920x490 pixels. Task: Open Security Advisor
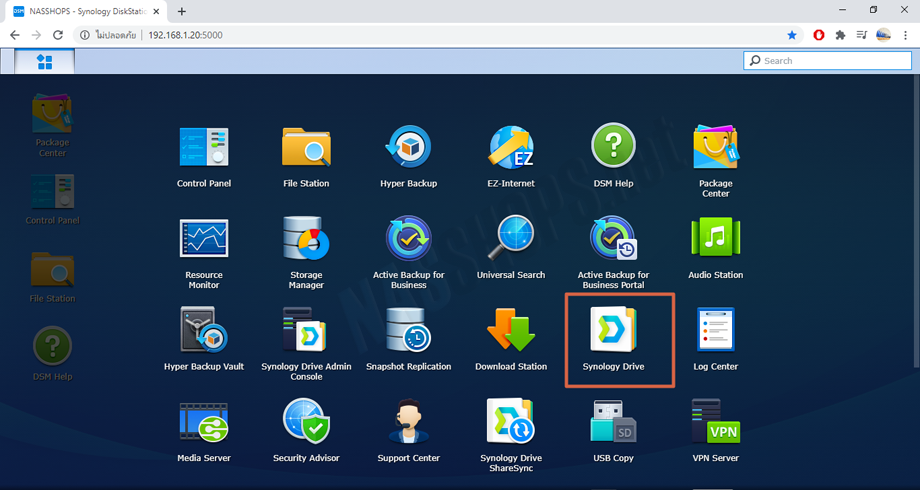coord(306,431)
